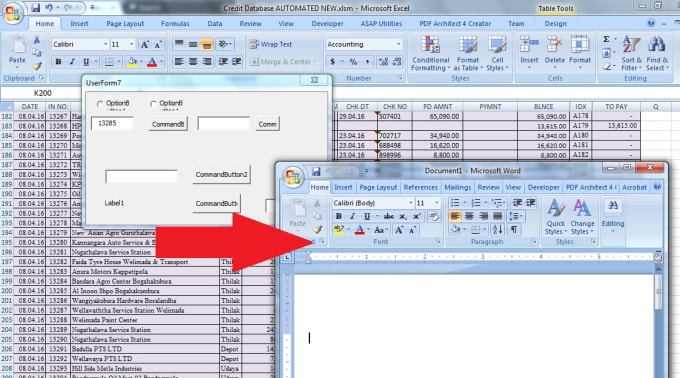Image resolution: width=680 pixels, height=378 pixels.
Task: Expand Word Font group dialog launcher
Action: [x=438, y=241]
